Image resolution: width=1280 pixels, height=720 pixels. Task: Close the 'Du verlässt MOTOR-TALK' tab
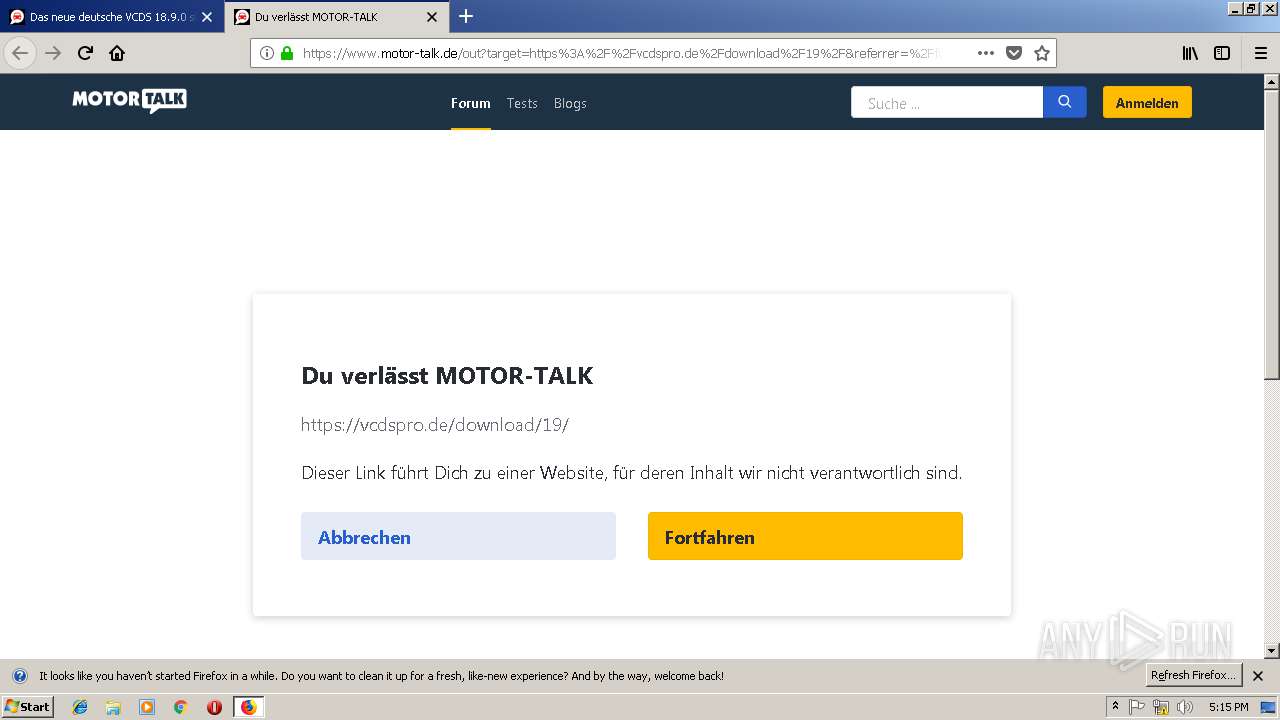tap(432, 17)
